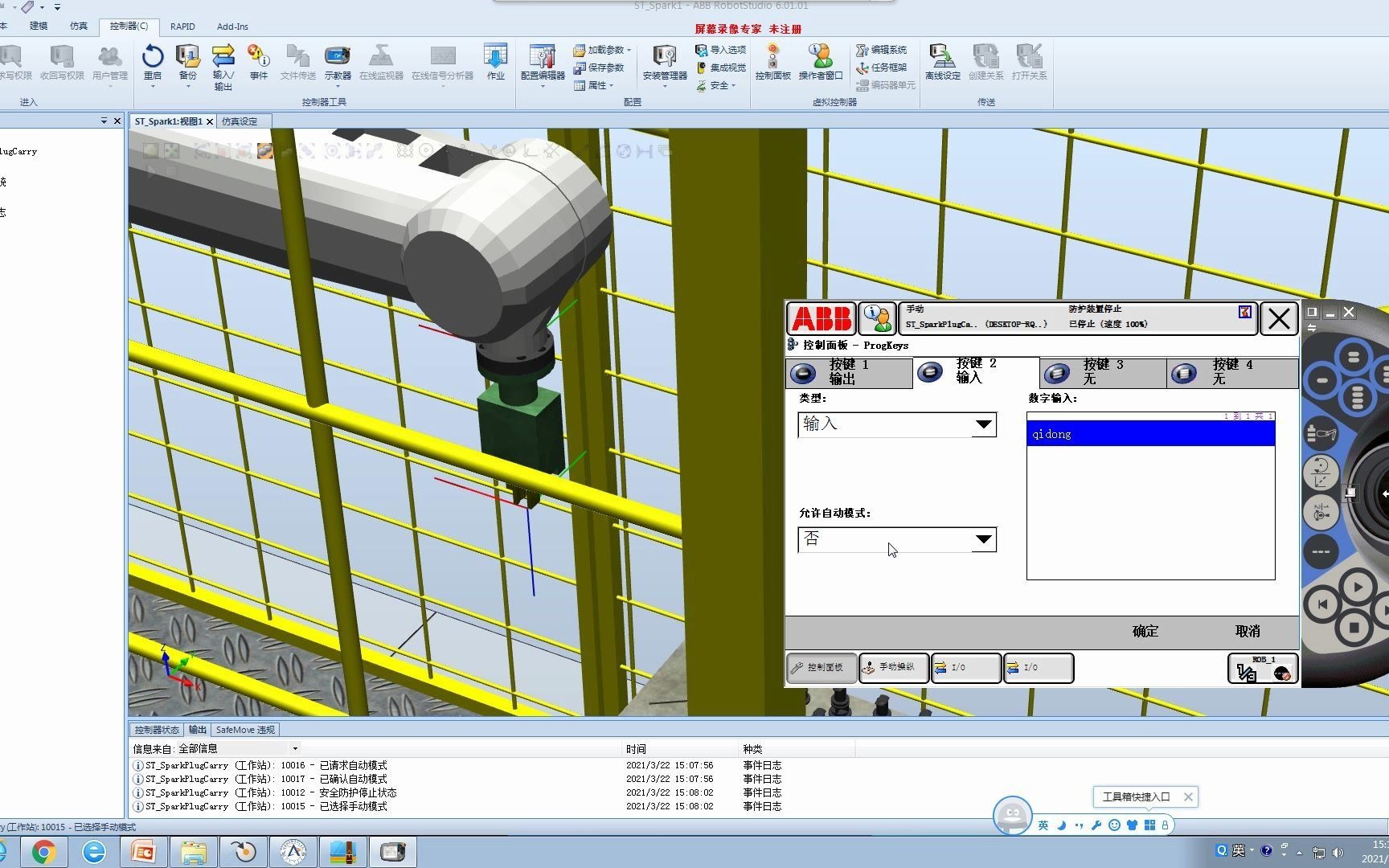
Task: Open the 类型 type dropdown showing 输入
Action: click(x=897, y=424)
